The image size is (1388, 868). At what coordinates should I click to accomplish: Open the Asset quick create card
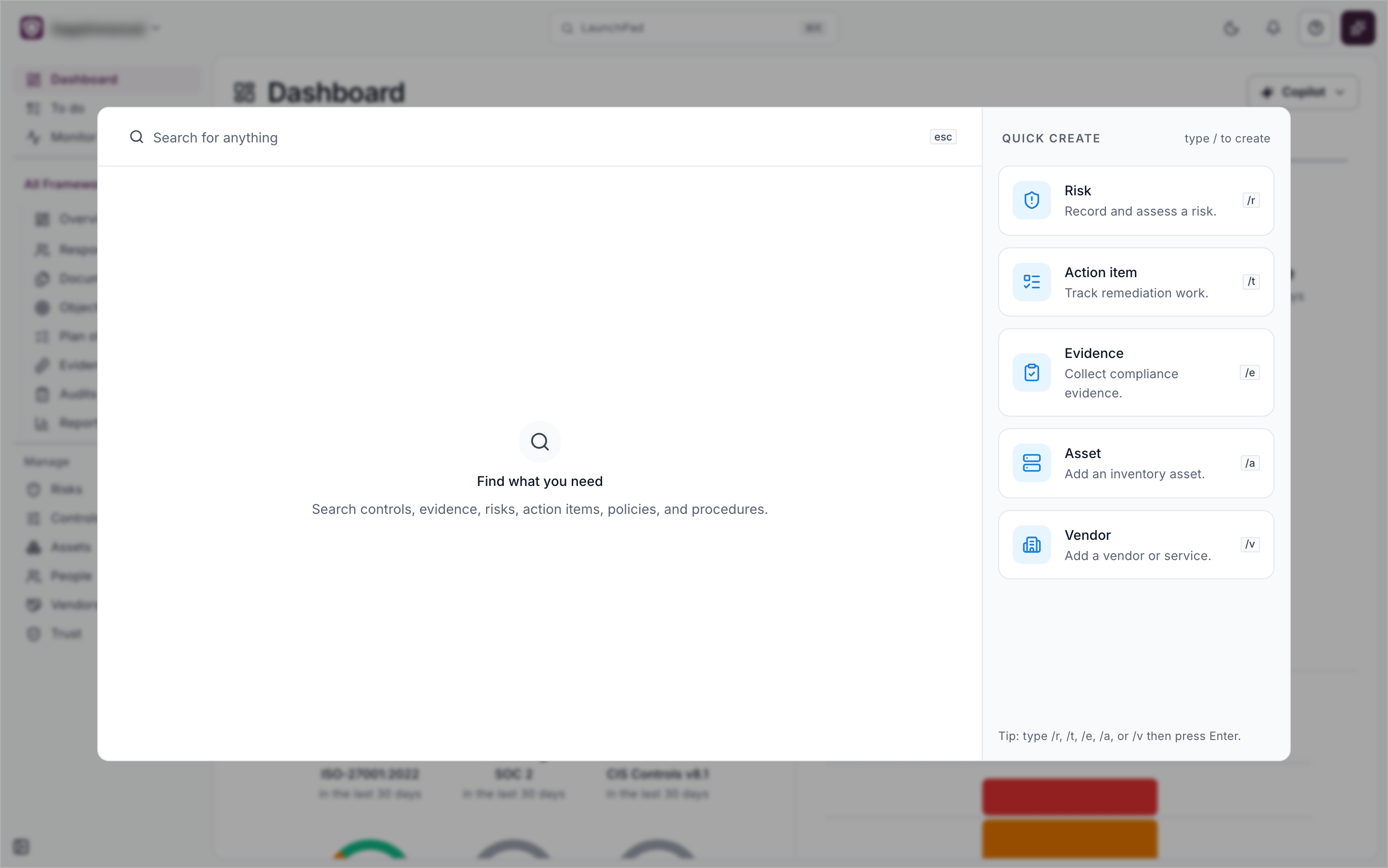coord(1135,463)
